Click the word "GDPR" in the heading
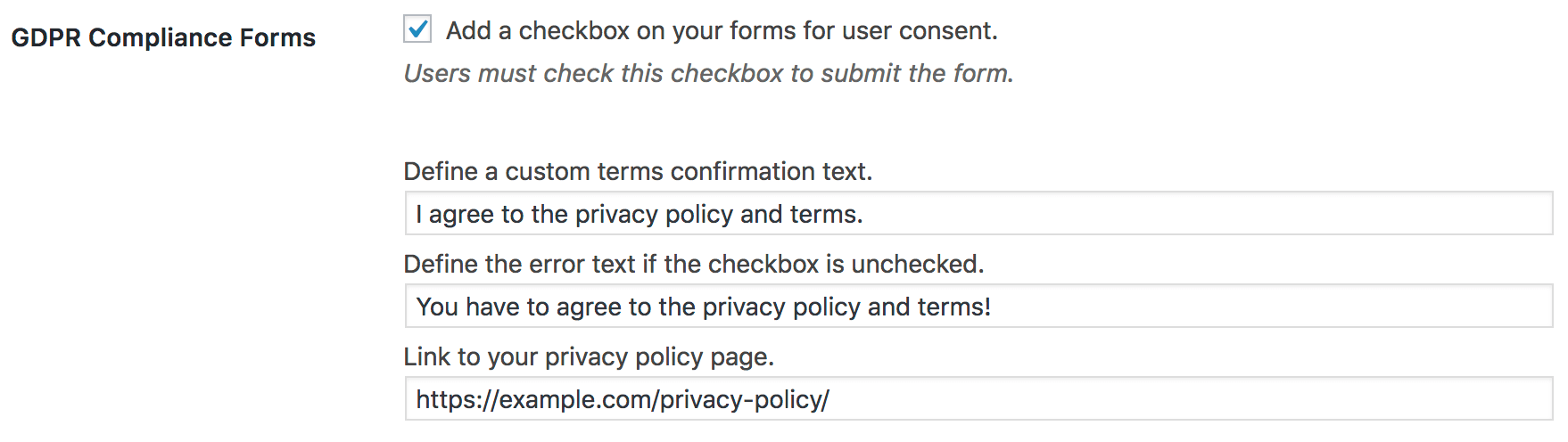The width and height of the screenshot is (1568, 442). (x=46, y=38)
